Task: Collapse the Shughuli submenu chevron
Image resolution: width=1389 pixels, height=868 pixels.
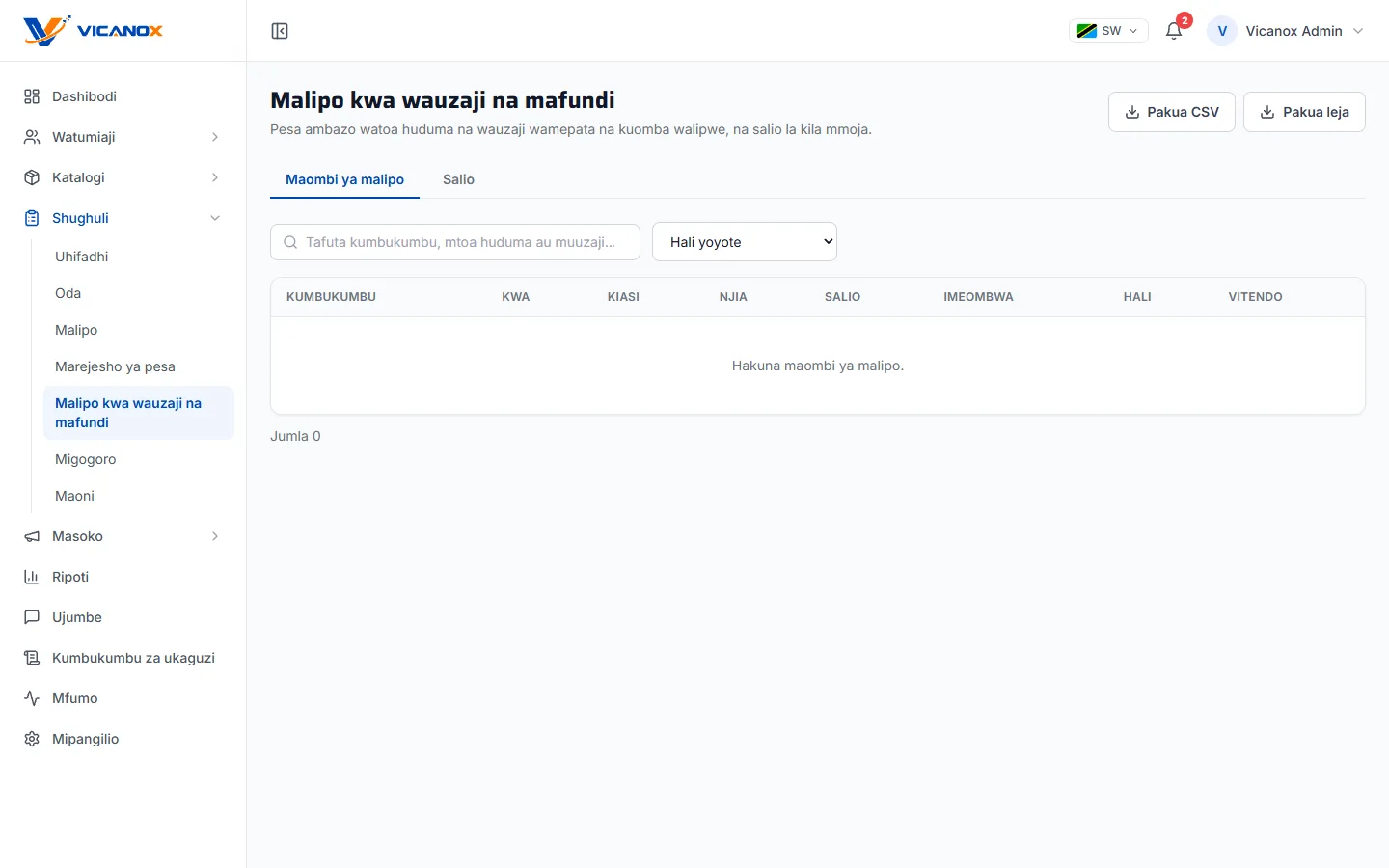Action: (x=215, y=218)
